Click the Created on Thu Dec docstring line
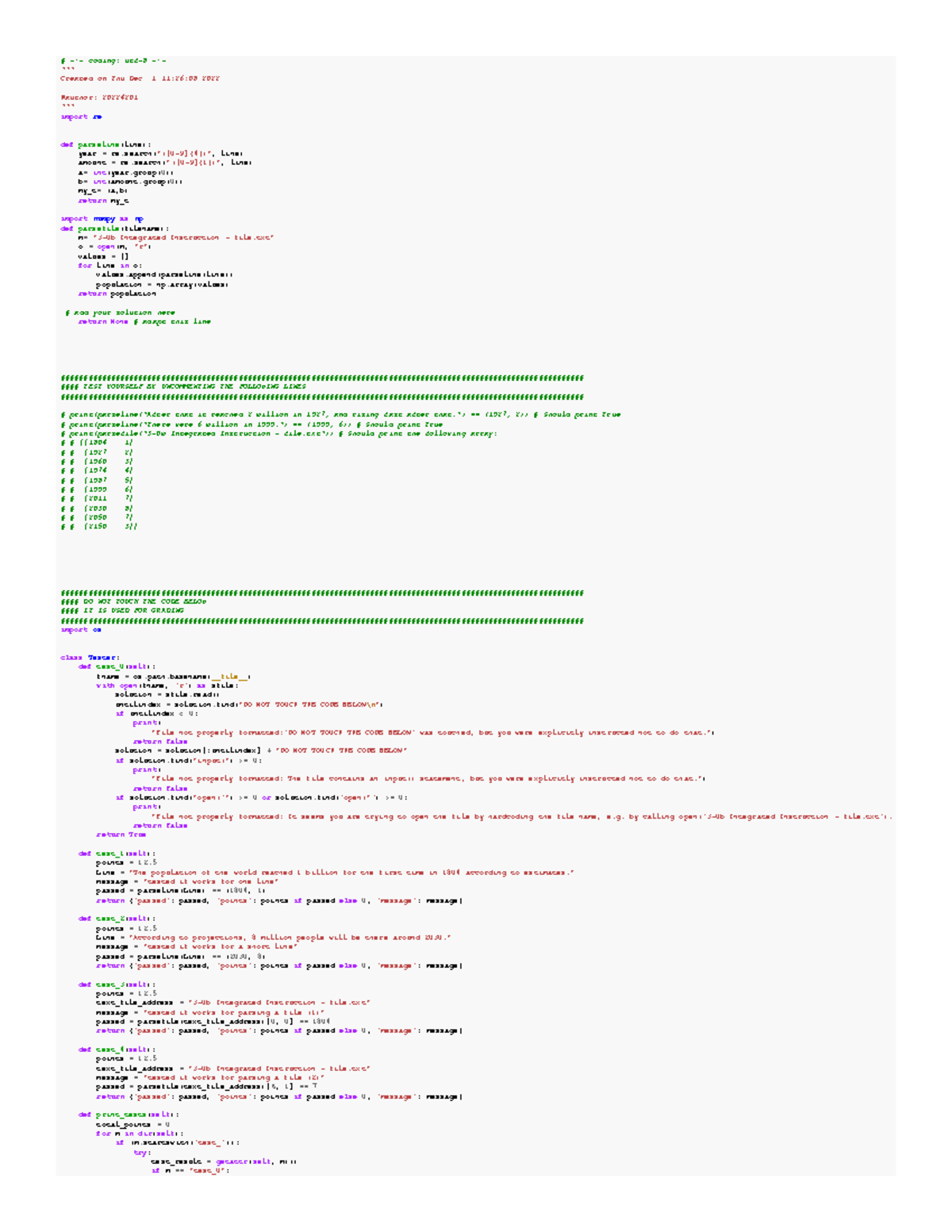Viewport: 952px width, 1232px height. pyautogui.click(x=139, y=79)
